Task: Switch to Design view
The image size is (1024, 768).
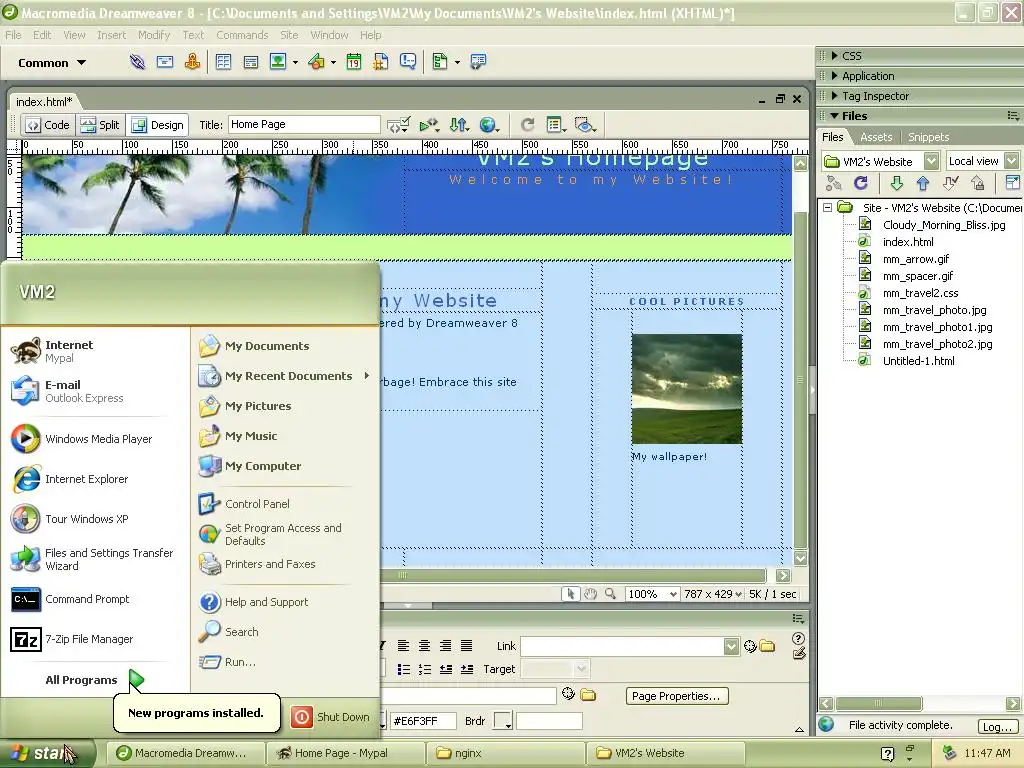Action: (158, 125)
